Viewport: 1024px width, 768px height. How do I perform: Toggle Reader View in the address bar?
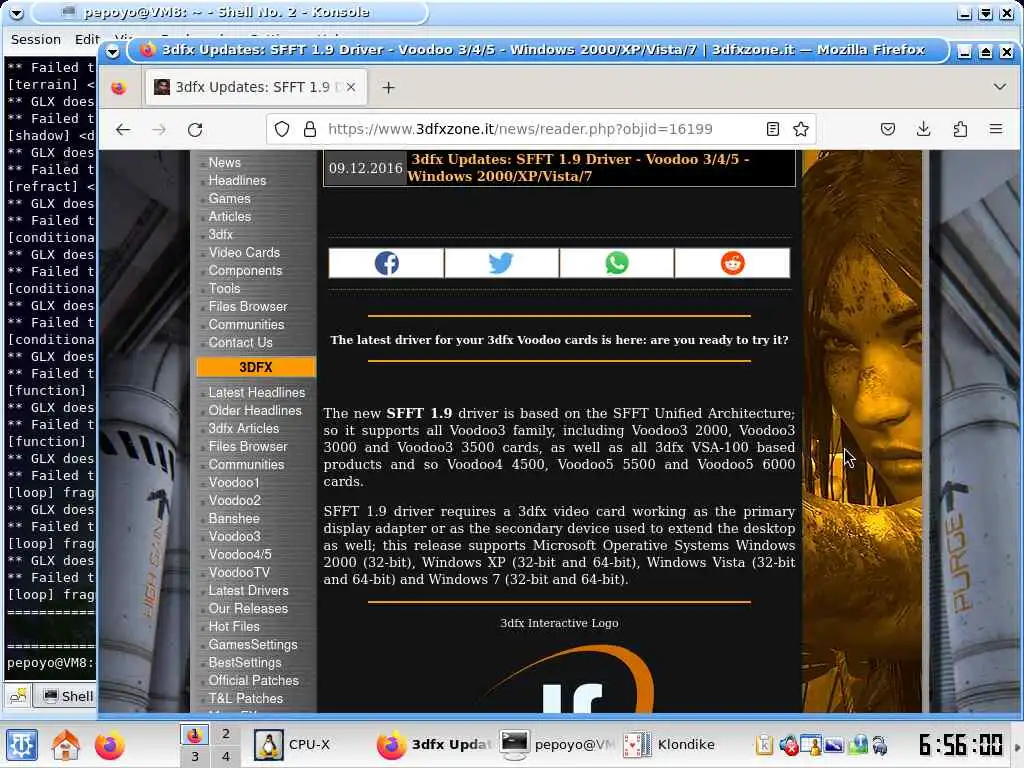pos(773,129)
